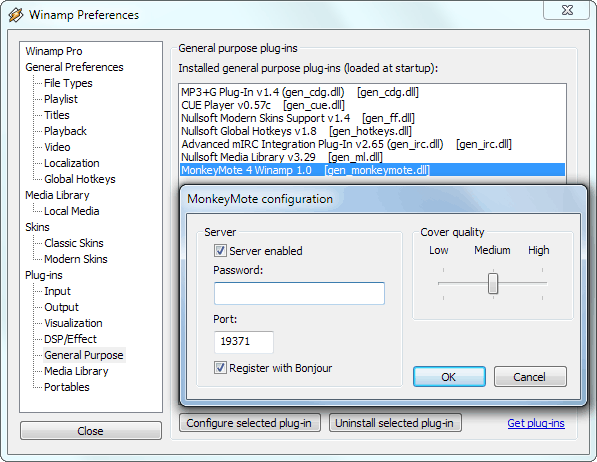
Task: Click the Password input field
Action: [x=299, y=293]
